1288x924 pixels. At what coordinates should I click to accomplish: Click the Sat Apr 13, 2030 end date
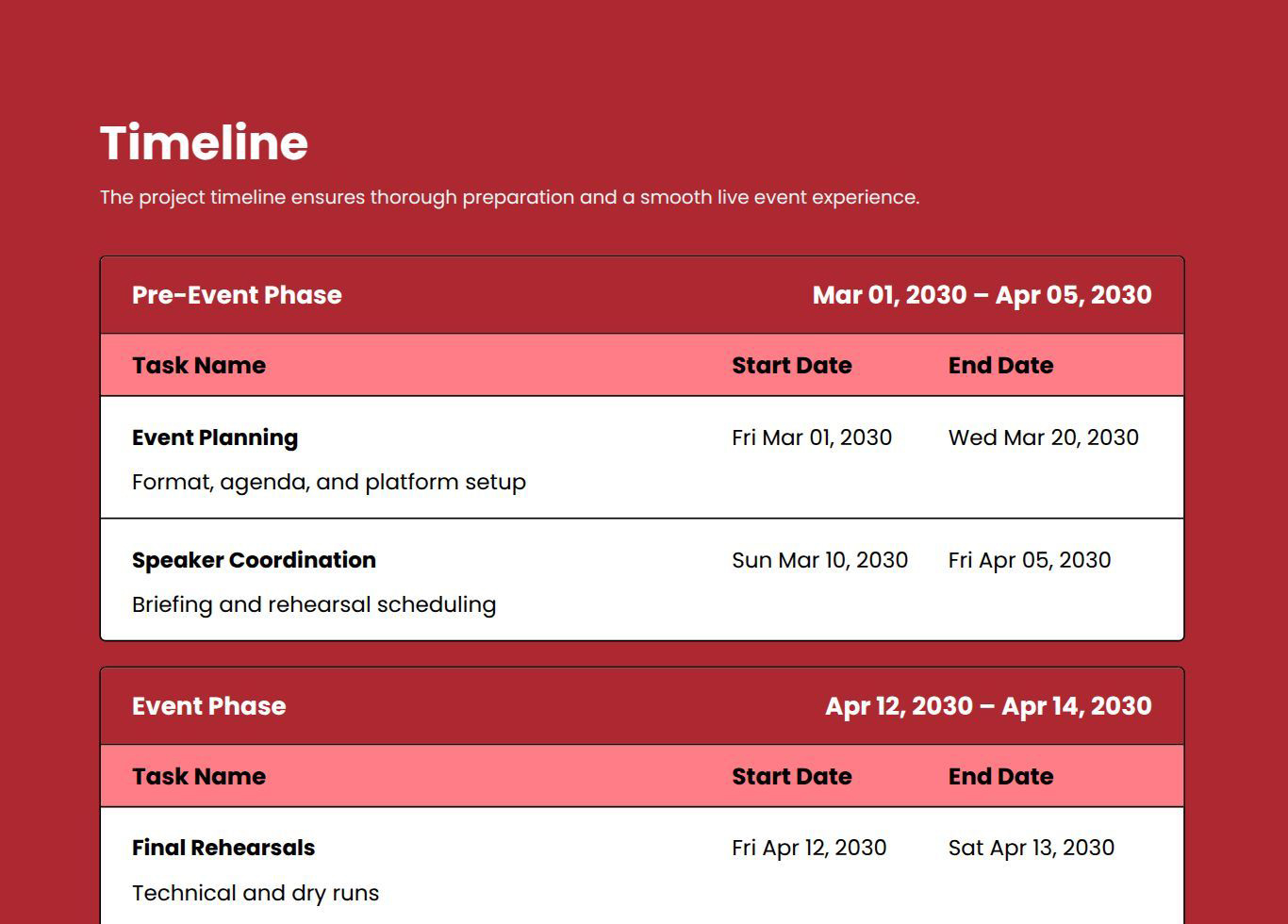tap(1031, 848)
